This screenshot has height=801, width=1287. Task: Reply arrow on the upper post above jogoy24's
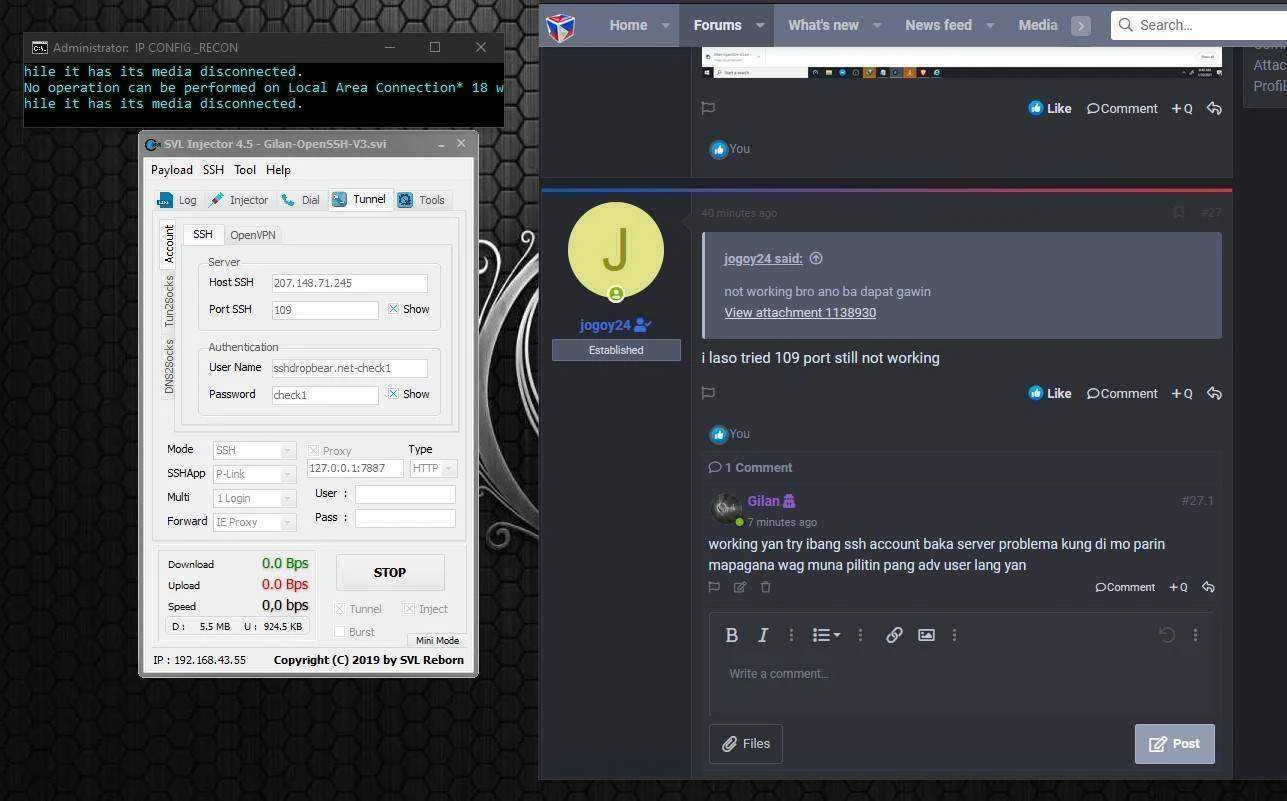pyautogui.click(x=1214, y=108)
